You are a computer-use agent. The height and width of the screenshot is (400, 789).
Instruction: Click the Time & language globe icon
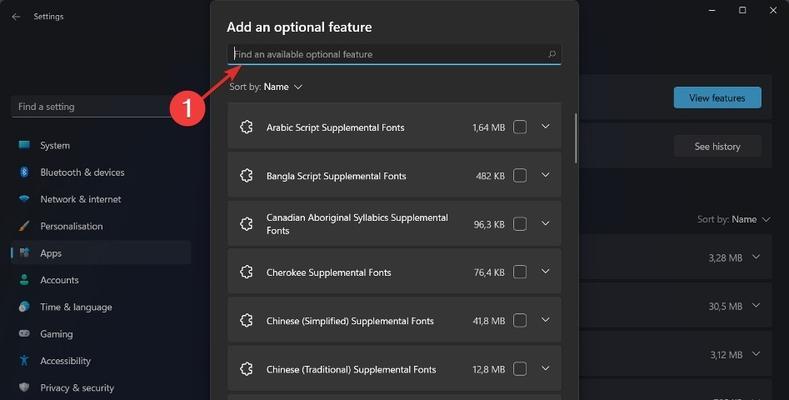[x=24, y=306]
